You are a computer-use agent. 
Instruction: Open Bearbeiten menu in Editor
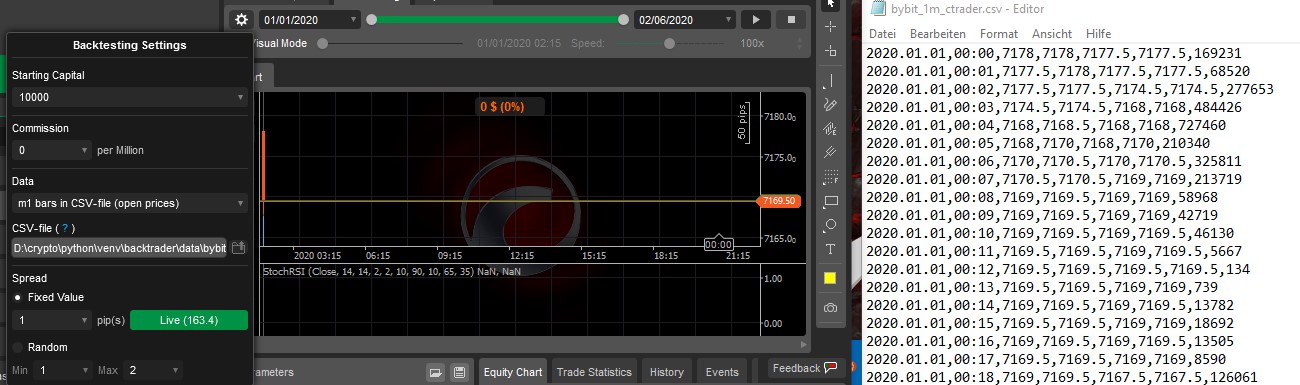[938, 33]
